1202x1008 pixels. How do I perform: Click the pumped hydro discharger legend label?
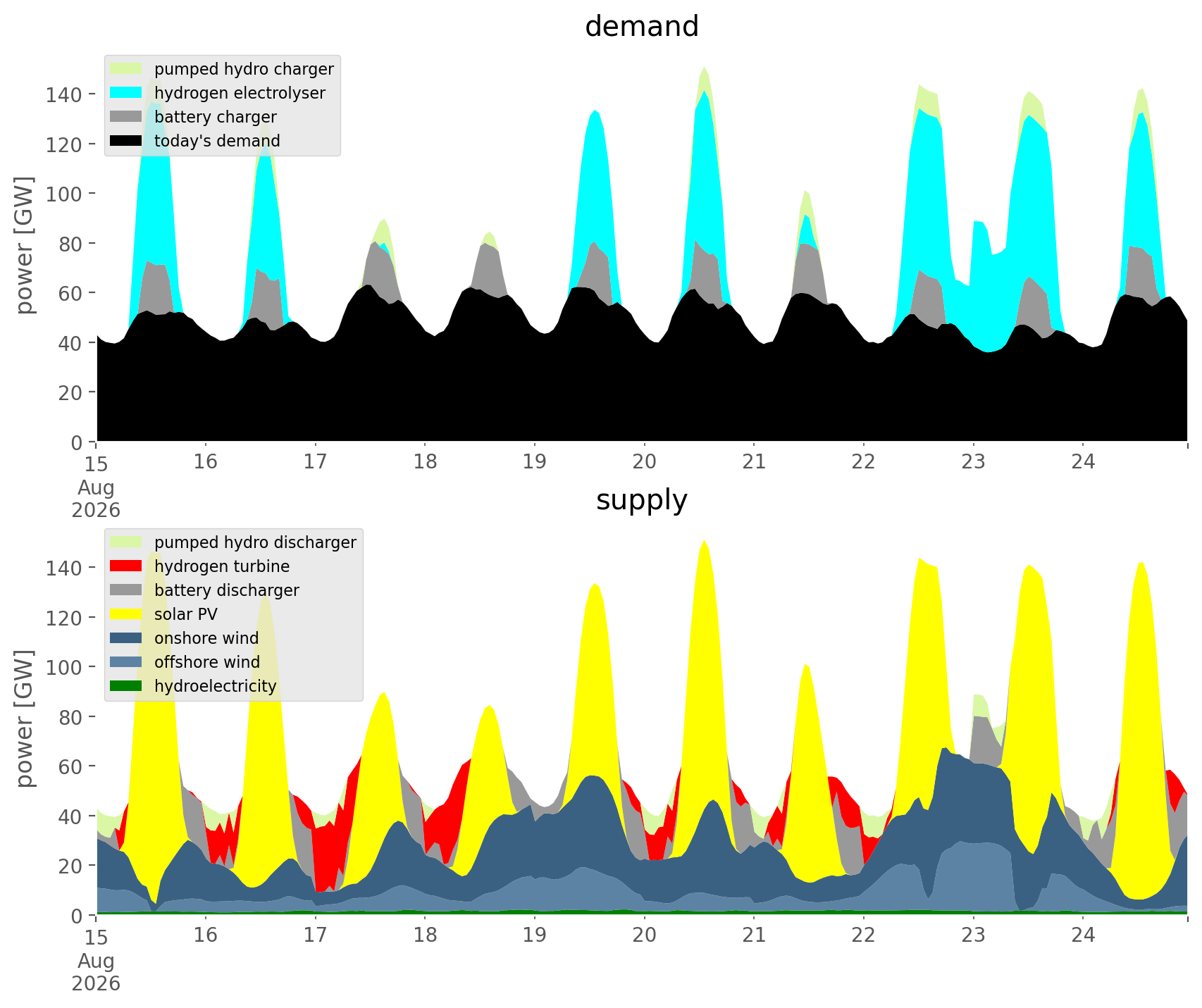[x=255, y=542]
